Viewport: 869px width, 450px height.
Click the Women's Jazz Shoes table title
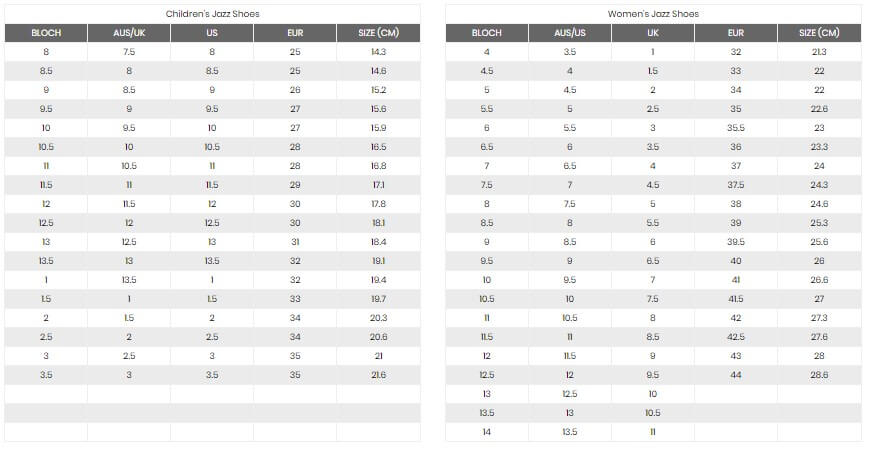(x=653, y=14)
